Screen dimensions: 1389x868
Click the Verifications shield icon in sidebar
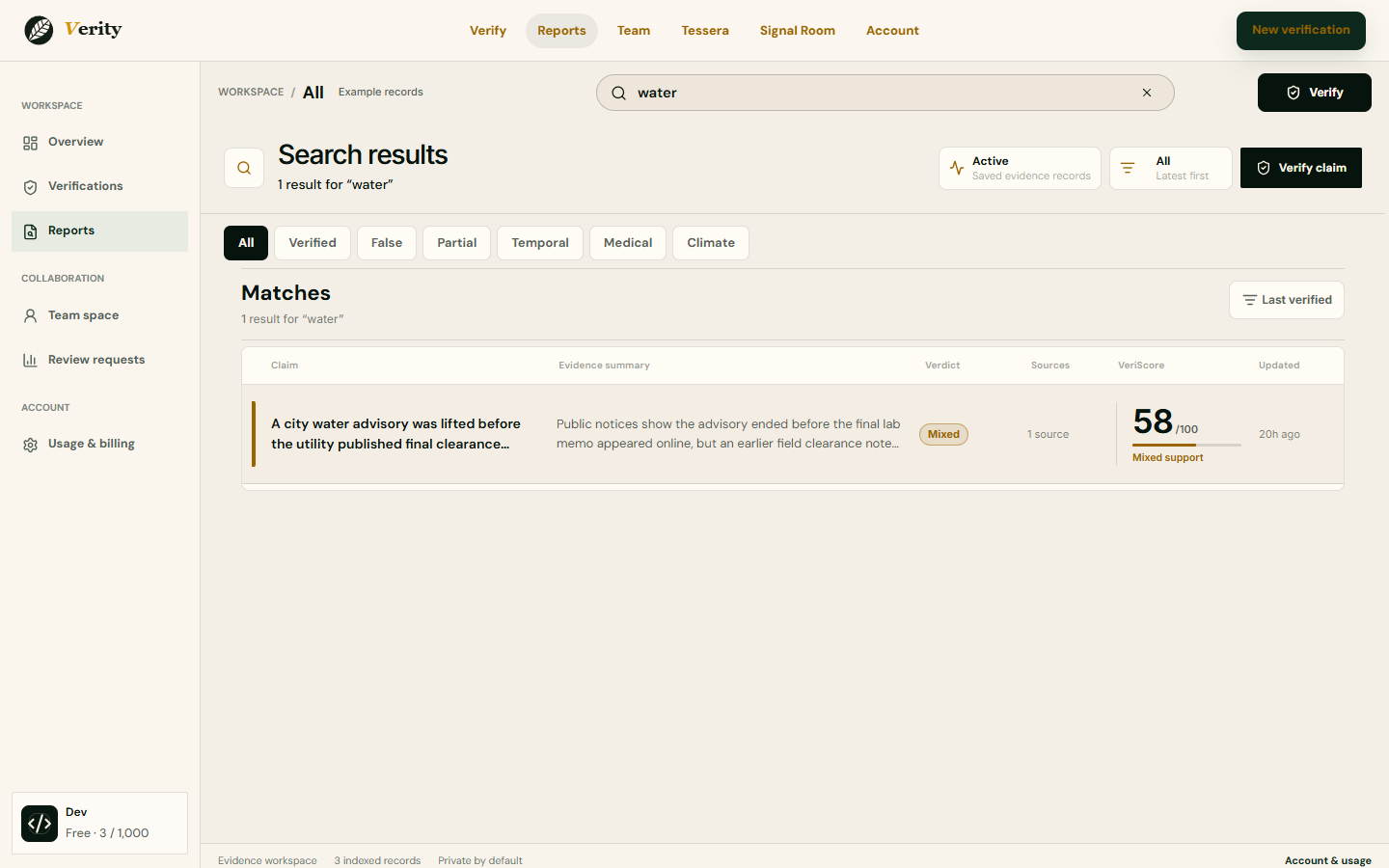pyautogui.click(x=31, y=187)
